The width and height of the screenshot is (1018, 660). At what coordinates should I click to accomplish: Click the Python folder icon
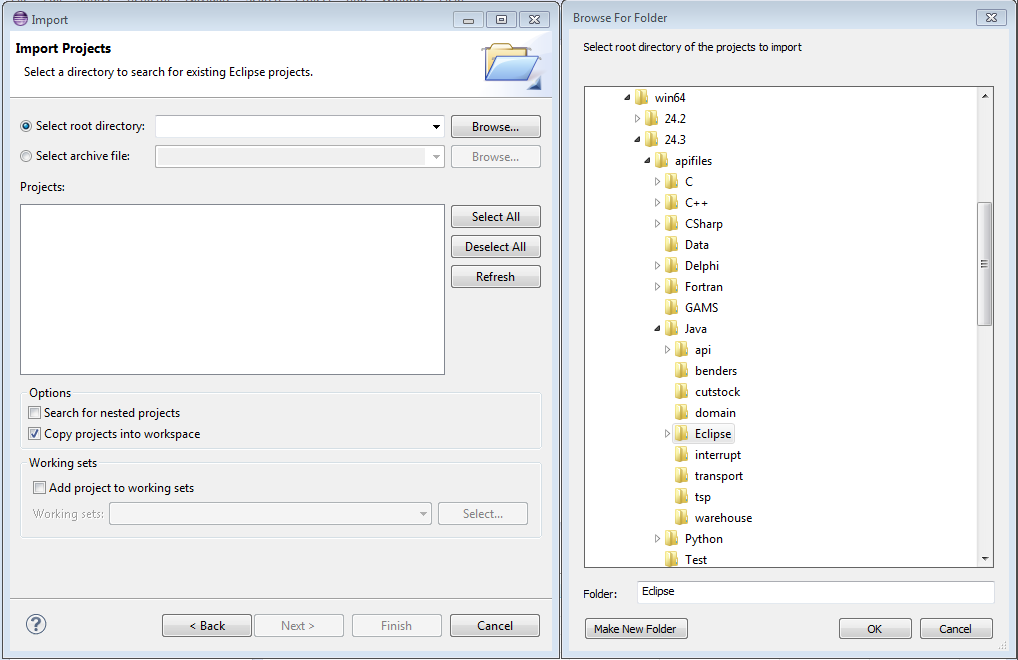tap(672, 539)
